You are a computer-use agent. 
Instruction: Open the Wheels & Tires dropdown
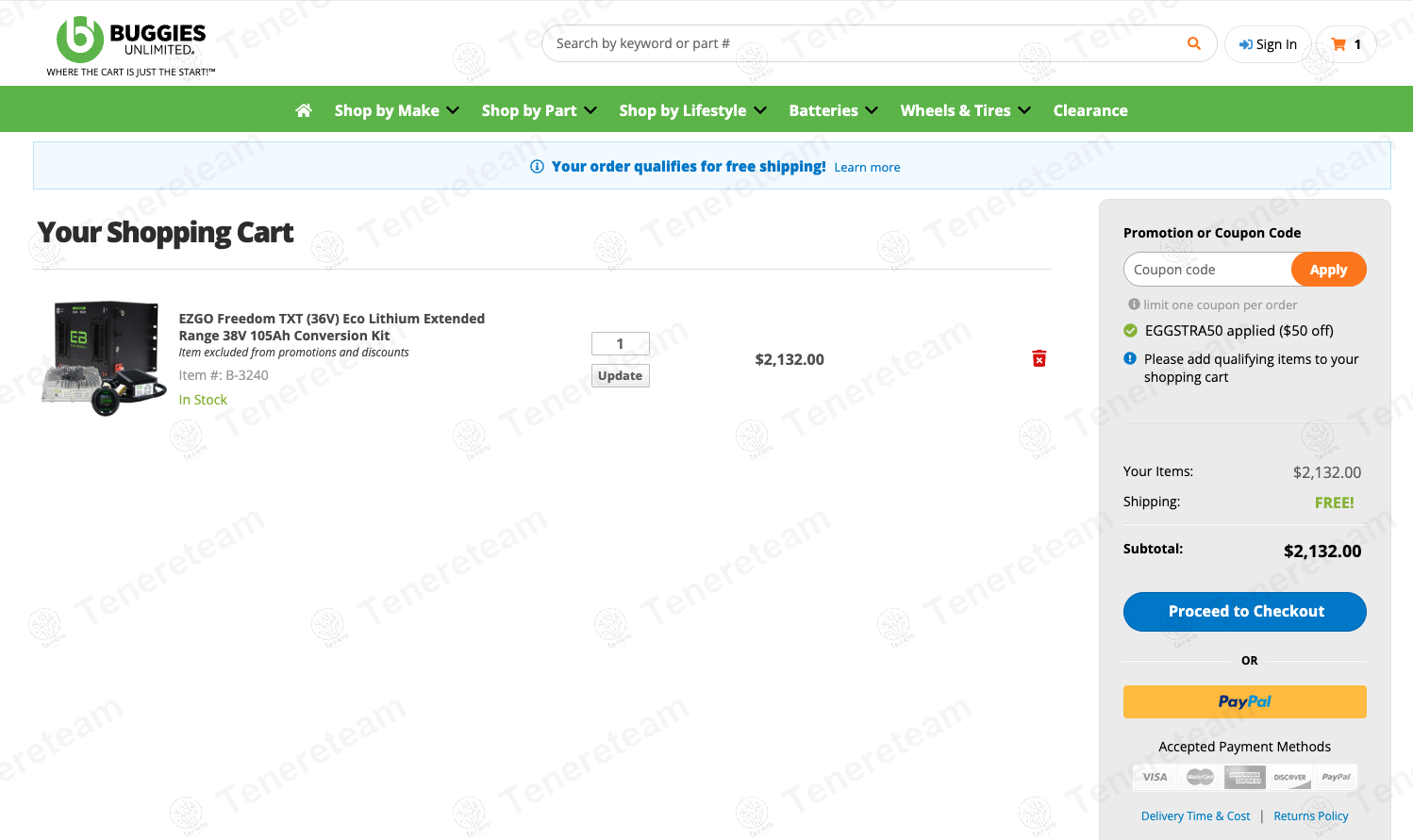pyautogui.click(x=965, y=110)
